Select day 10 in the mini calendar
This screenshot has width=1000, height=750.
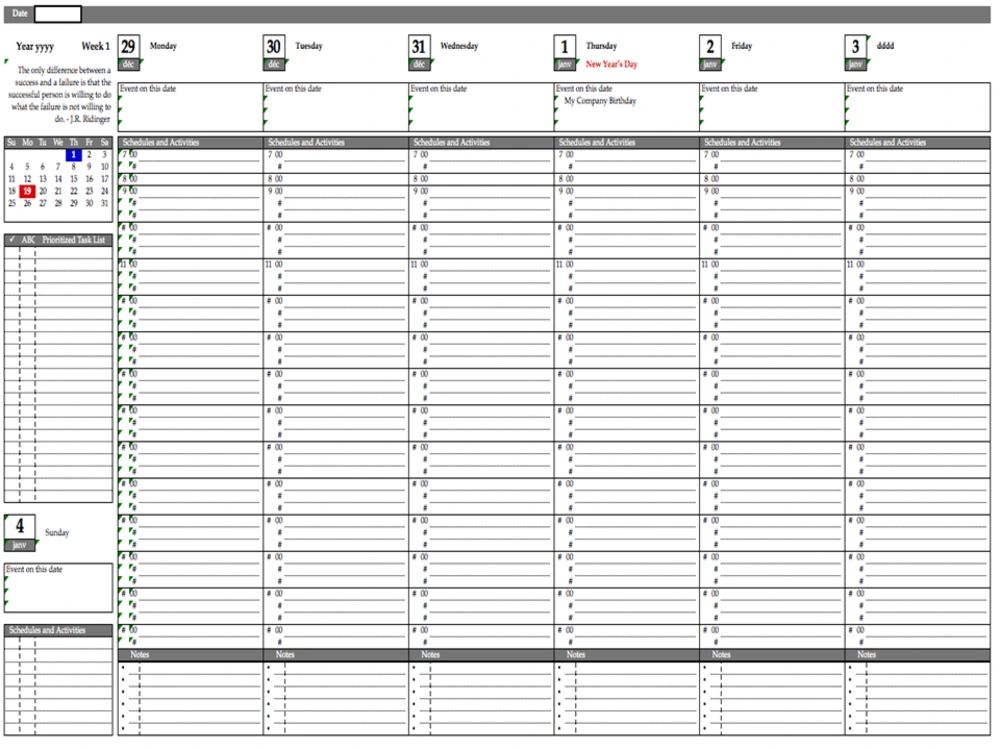point(105,167)
